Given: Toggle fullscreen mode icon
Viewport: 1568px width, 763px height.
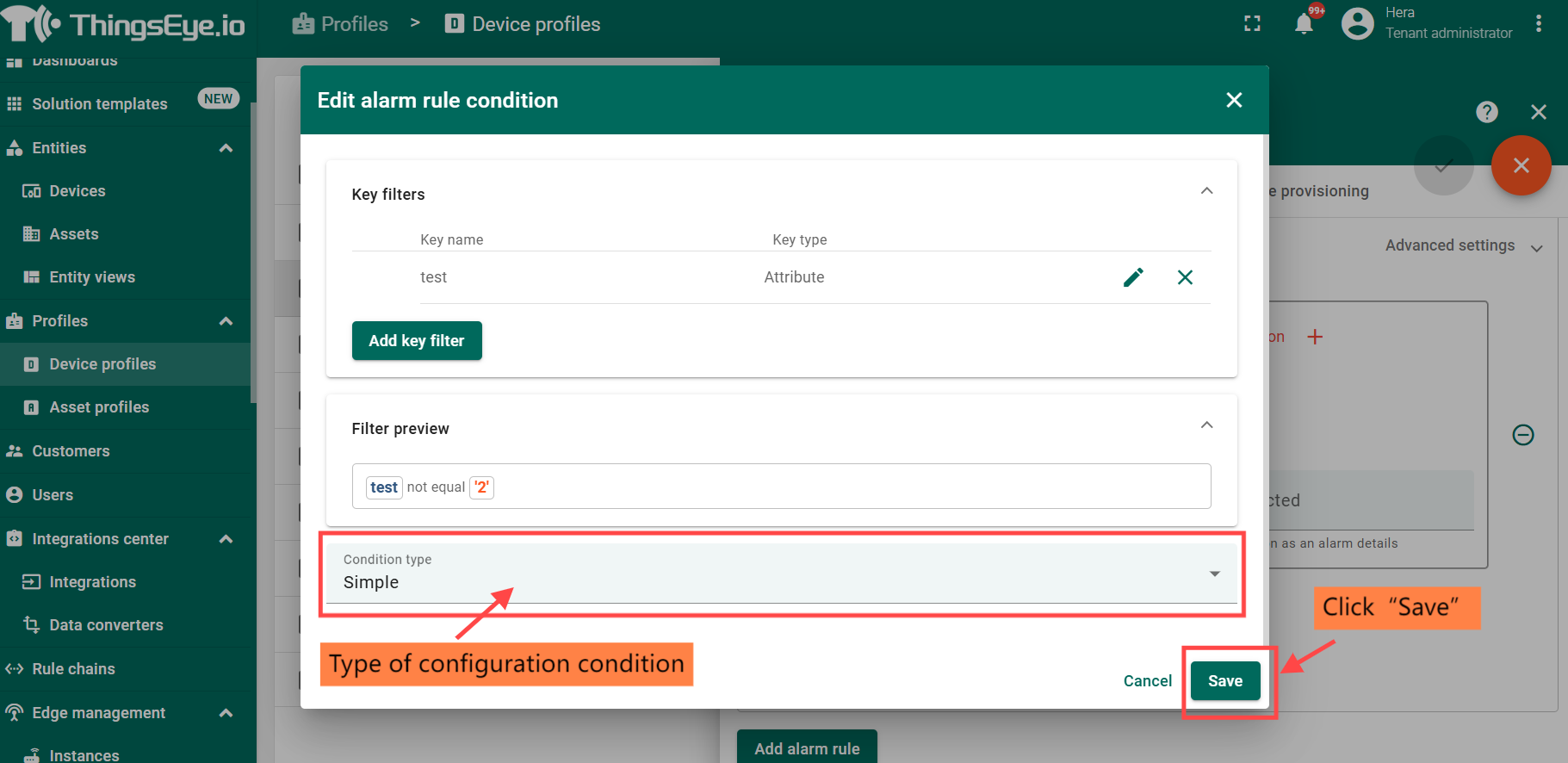Looking at the screenshot, I should click(x=1252, y=24).
